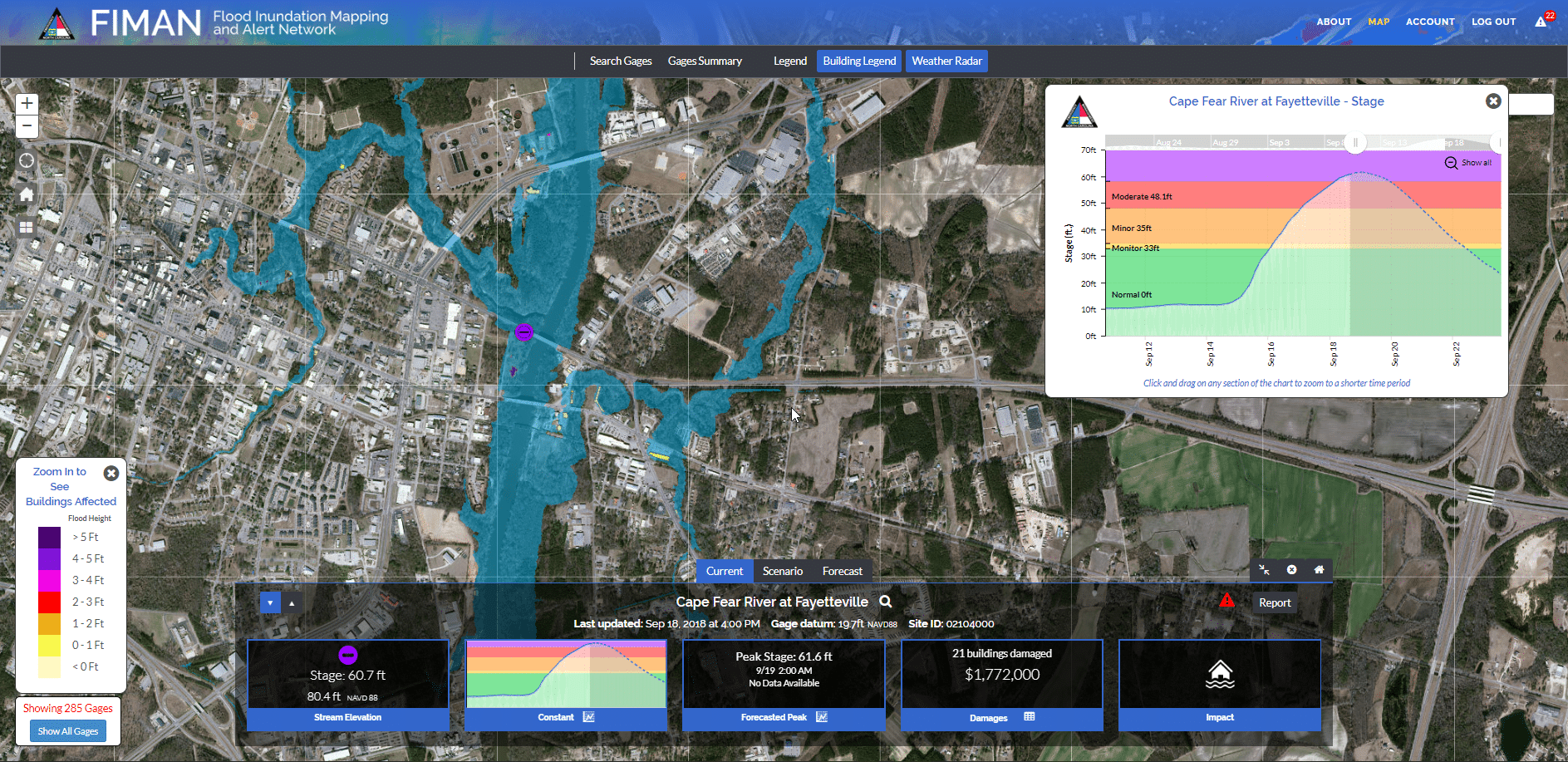Click the stage chart timeline slider handle
The width and height of the screenshot is (1568, 762).
(x=1355, y=143)
